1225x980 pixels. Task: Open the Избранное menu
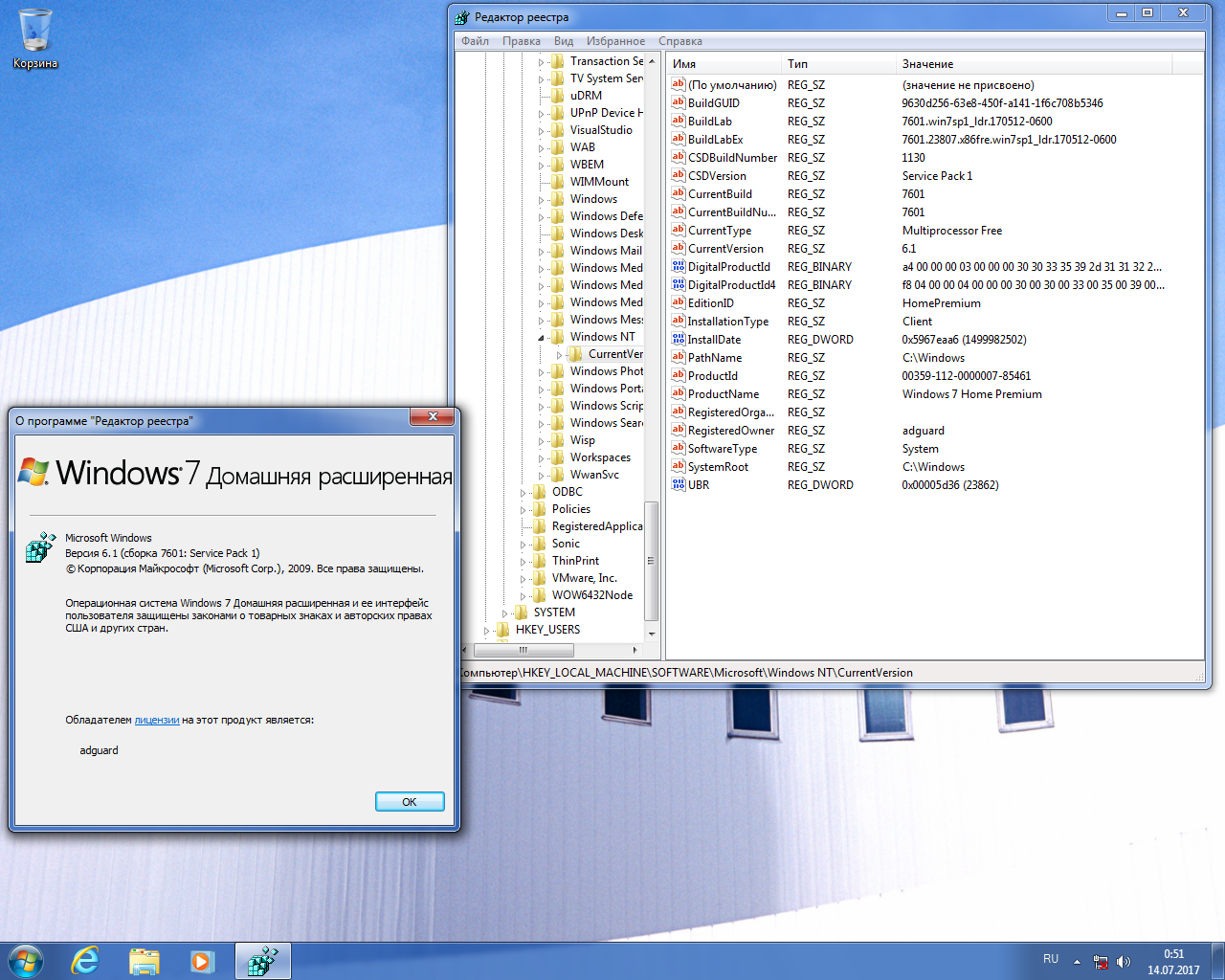pos(615,41)
